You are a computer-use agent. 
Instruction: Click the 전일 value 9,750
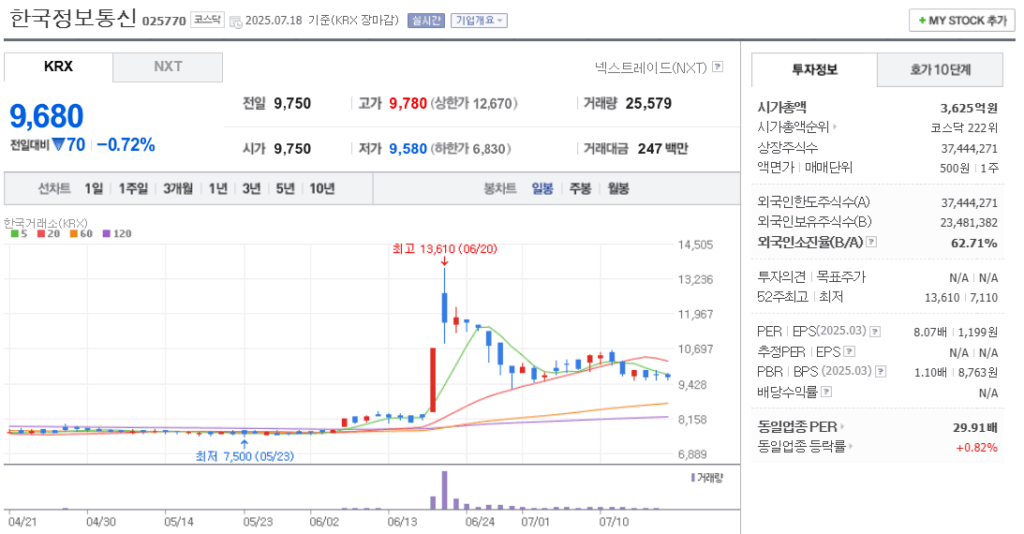tap(293, 103)
